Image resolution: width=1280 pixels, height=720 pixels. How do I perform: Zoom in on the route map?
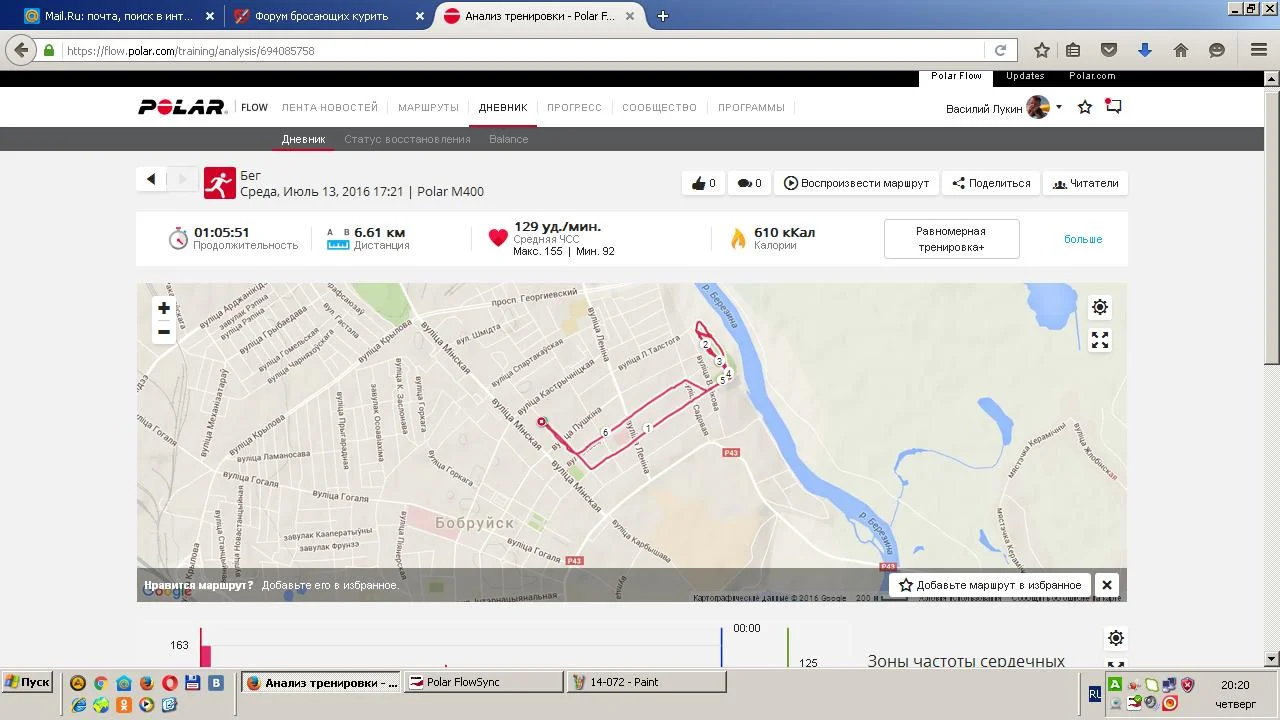(x=164, y=308)
